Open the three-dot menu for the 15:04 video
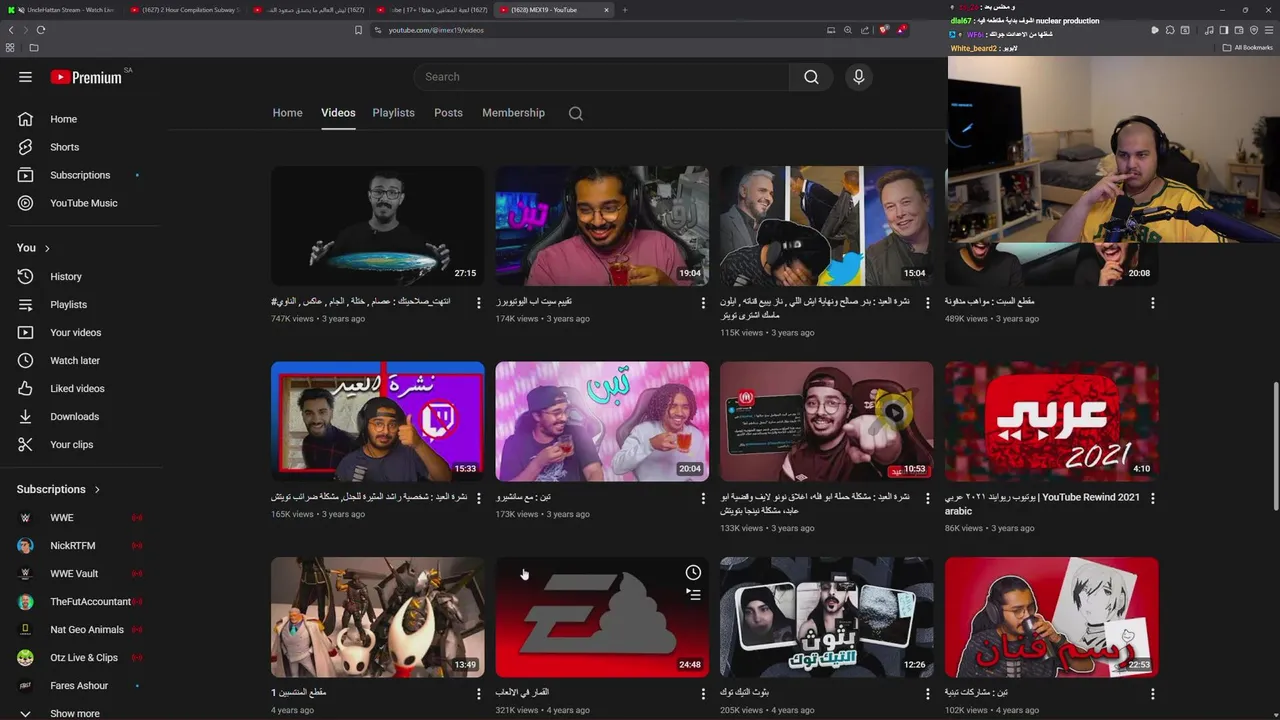This screenshot has width=1280, height=720. (x=928, y=302)
